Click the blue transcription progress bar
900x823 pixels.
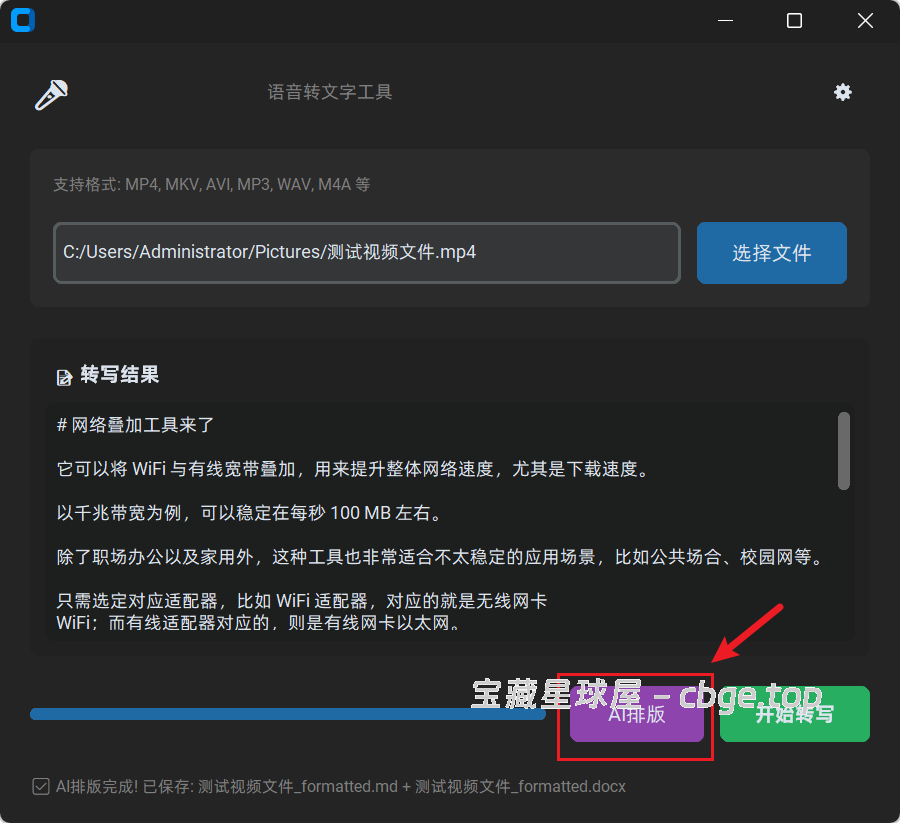coord(288,713)
